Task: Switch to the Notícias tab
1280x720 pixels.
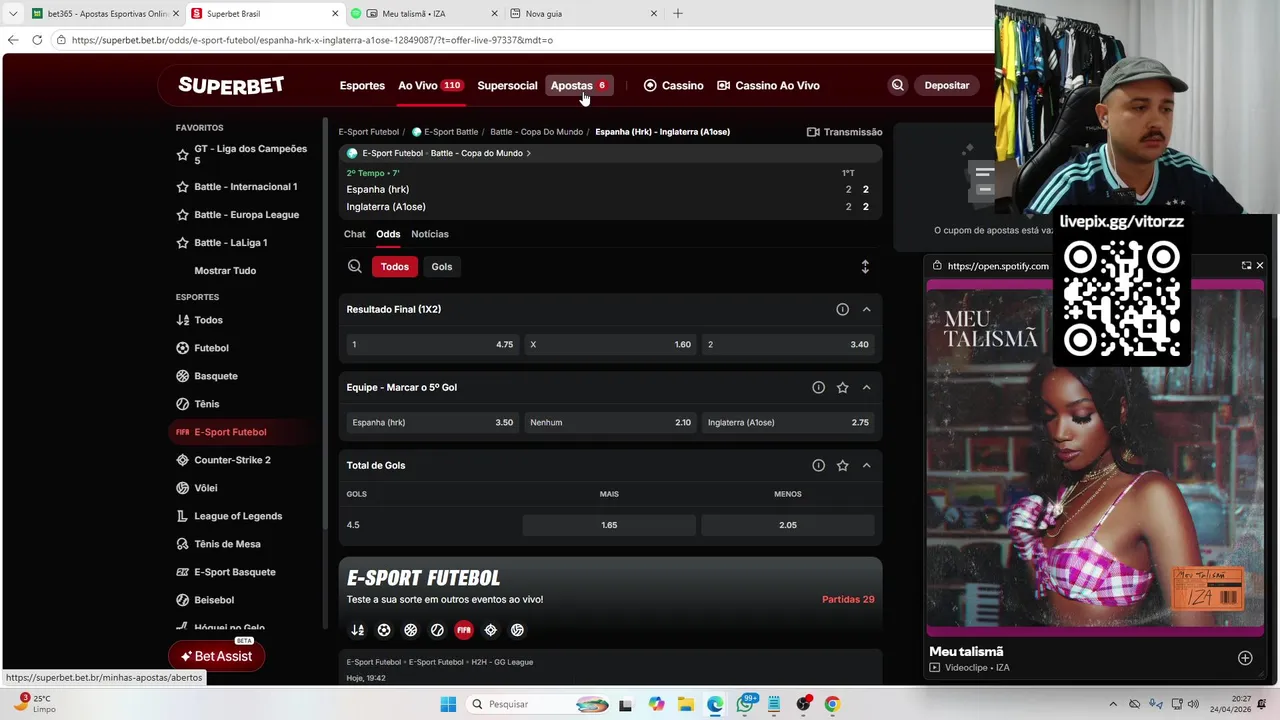Action: (430, 234)
